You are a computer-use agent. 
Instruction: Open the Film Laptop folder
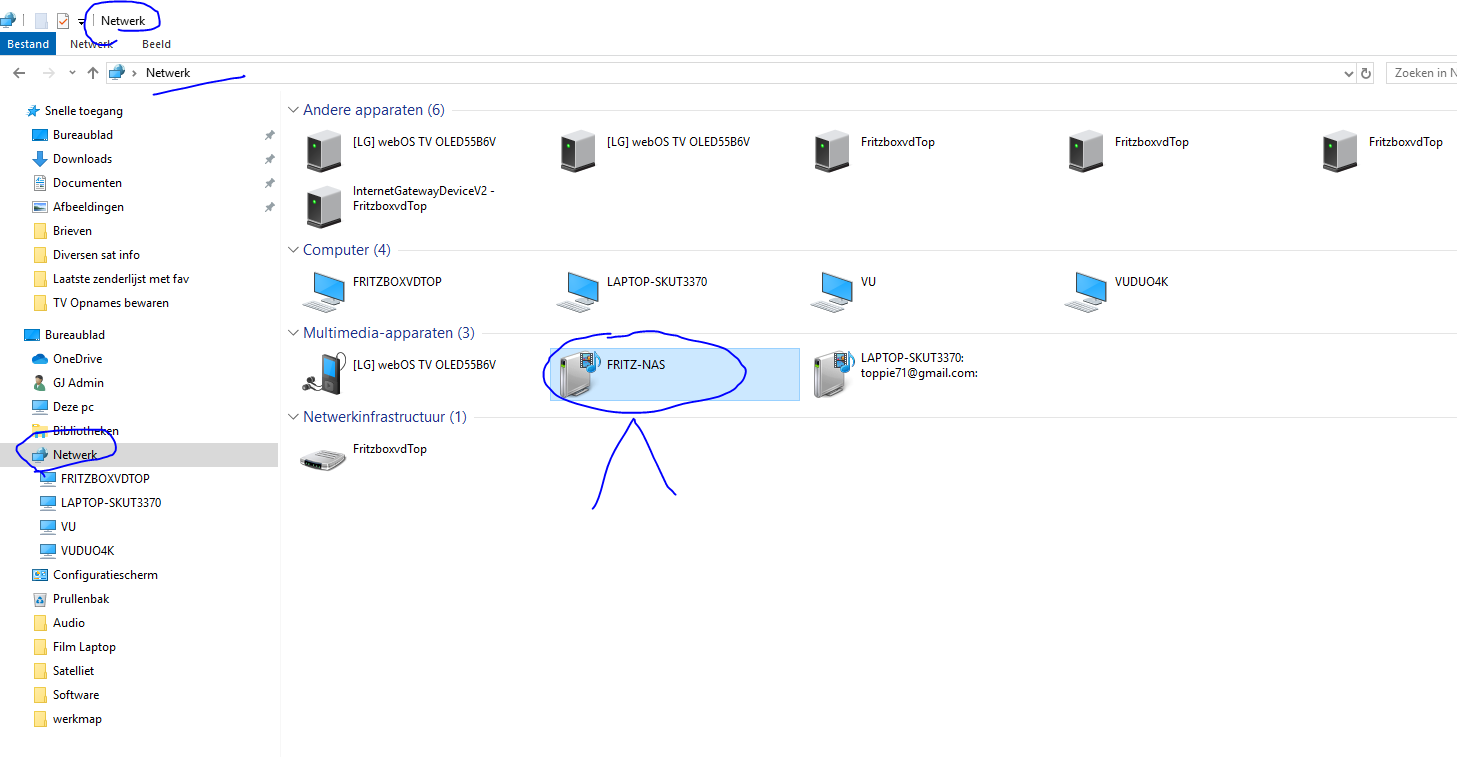point(84,647)
